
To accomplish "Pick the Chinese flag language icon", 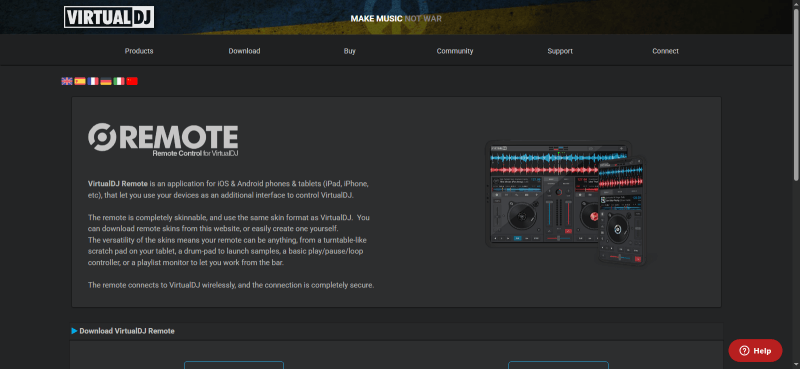I will pyautogui.click(x=132, y=81).
